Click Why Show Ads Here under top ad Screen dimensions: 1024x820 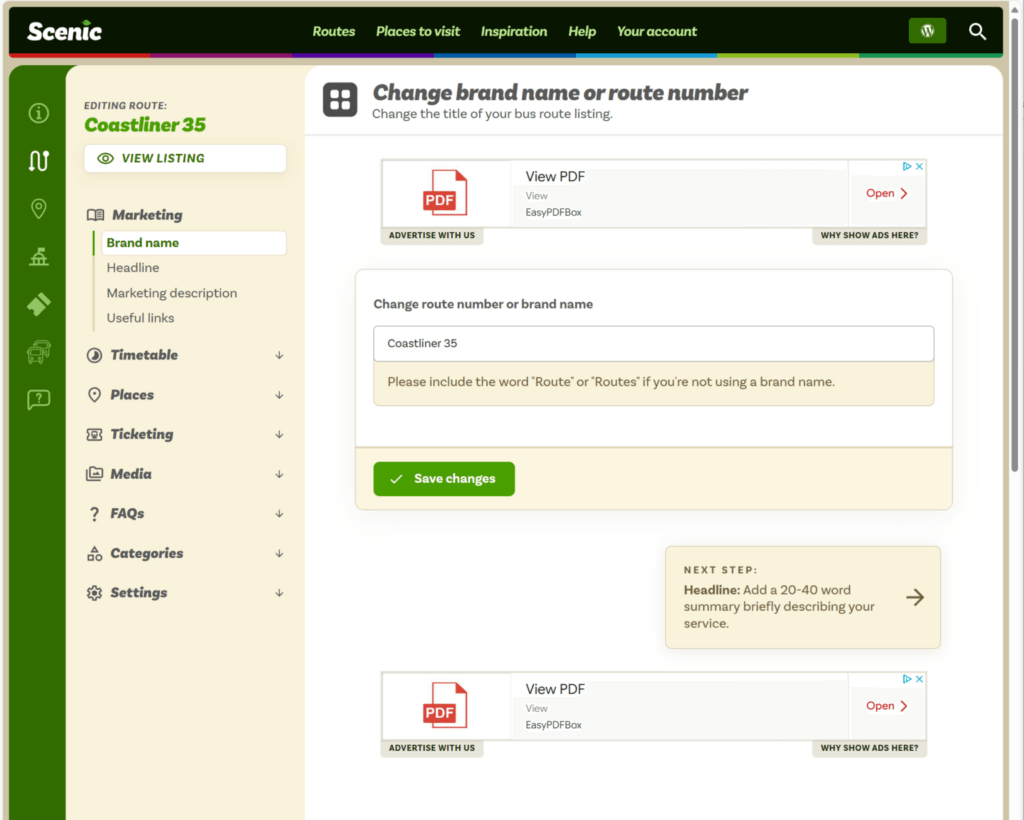(x=869, y=235)
